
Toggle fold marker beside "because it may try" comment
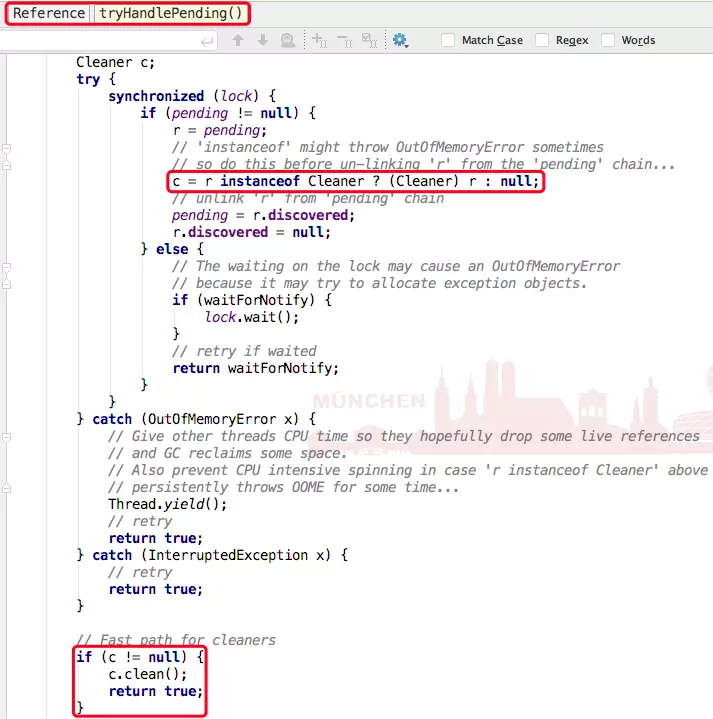(x=6, y=284)
